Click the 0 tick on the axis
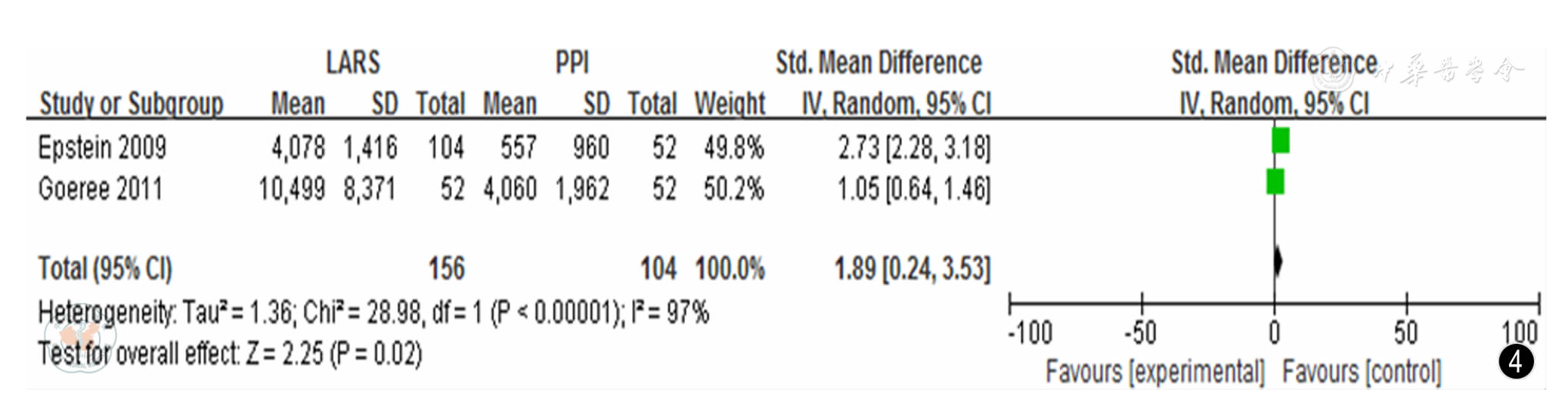1568x399 pixels. 1275,332
